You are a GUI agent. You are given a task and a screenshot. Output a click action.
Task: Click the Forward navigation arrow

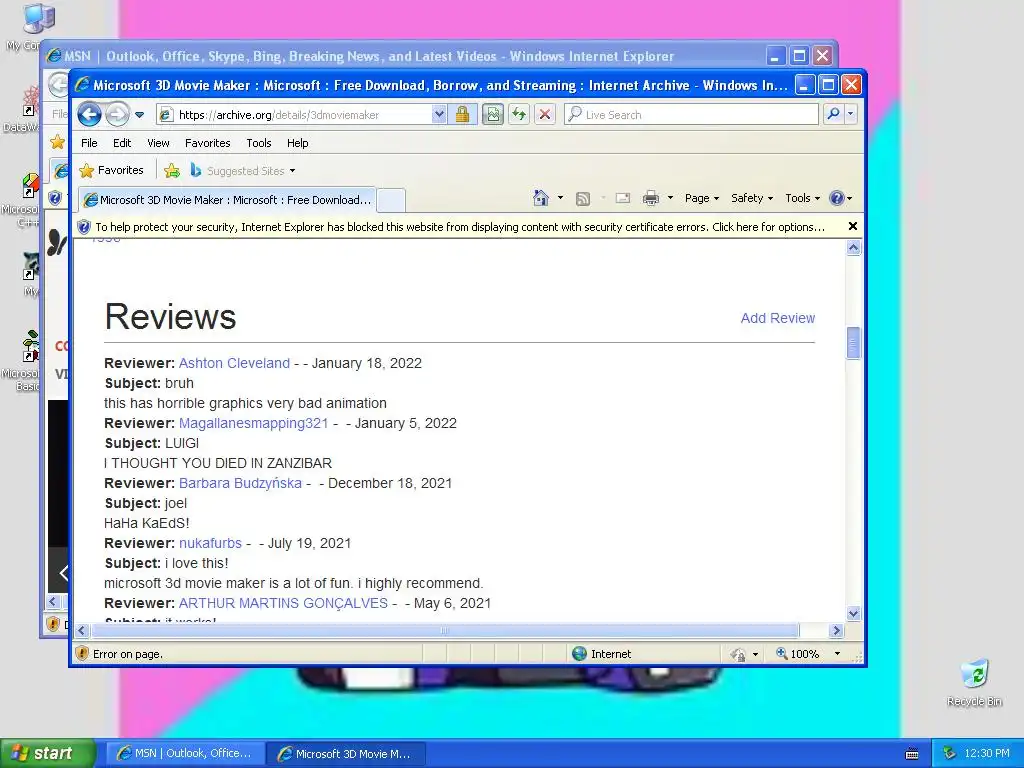pyautogui.click(x=117, y=115)
